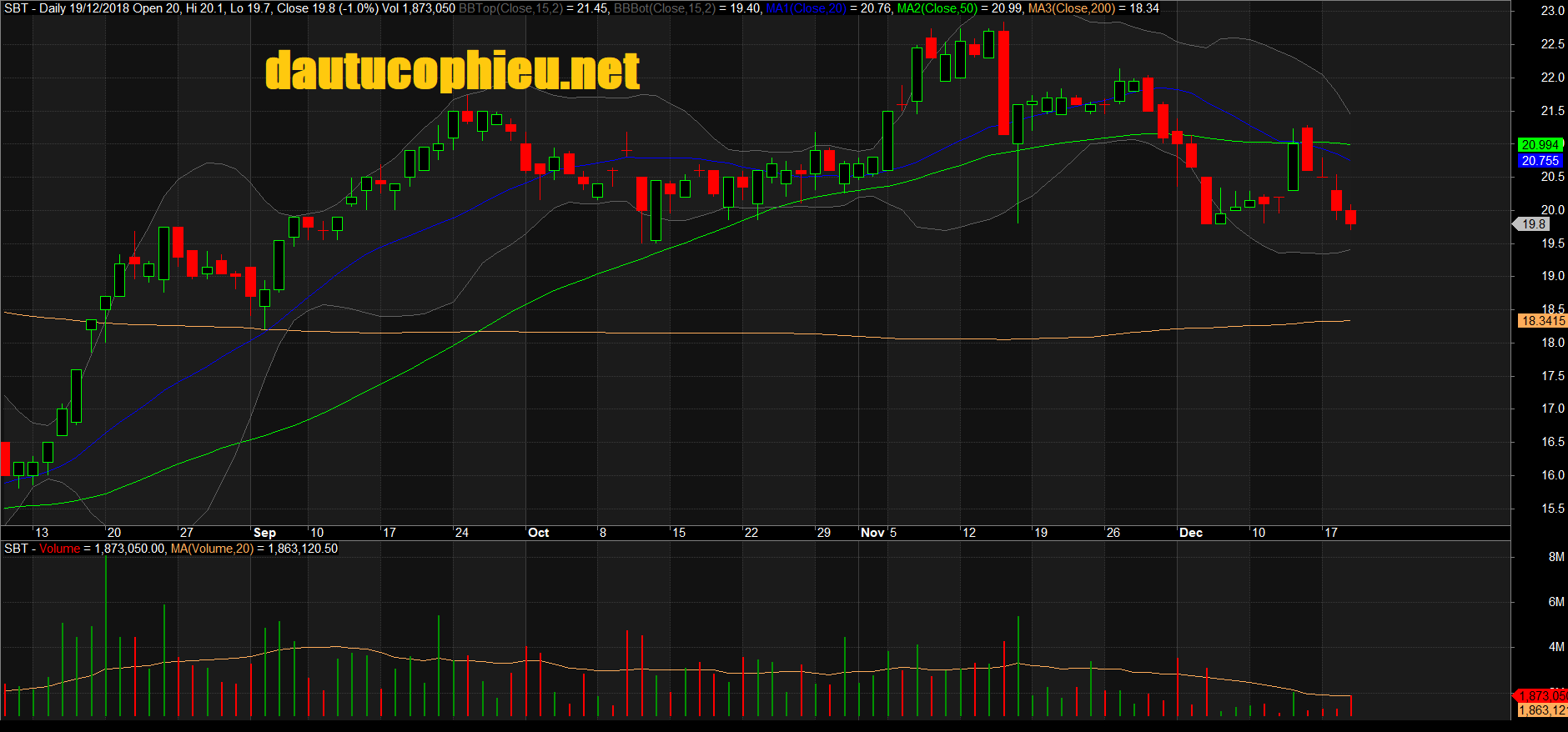Click the green 'MA2(Close,50)' indicator label
The image size is (1568, 732).
click(937, 8)
